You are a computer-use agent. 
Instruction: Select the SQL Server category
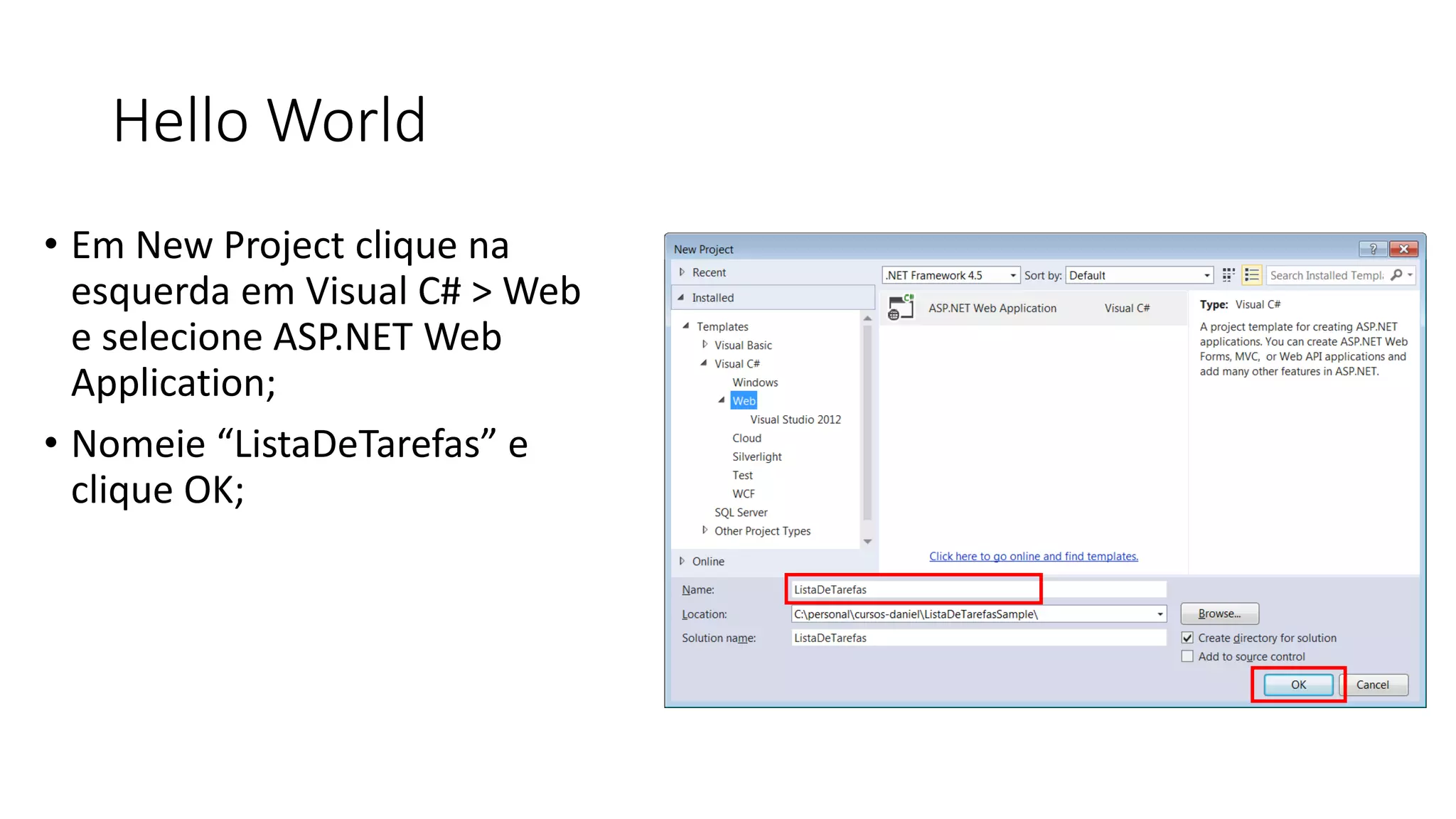[x=741, y=512]
